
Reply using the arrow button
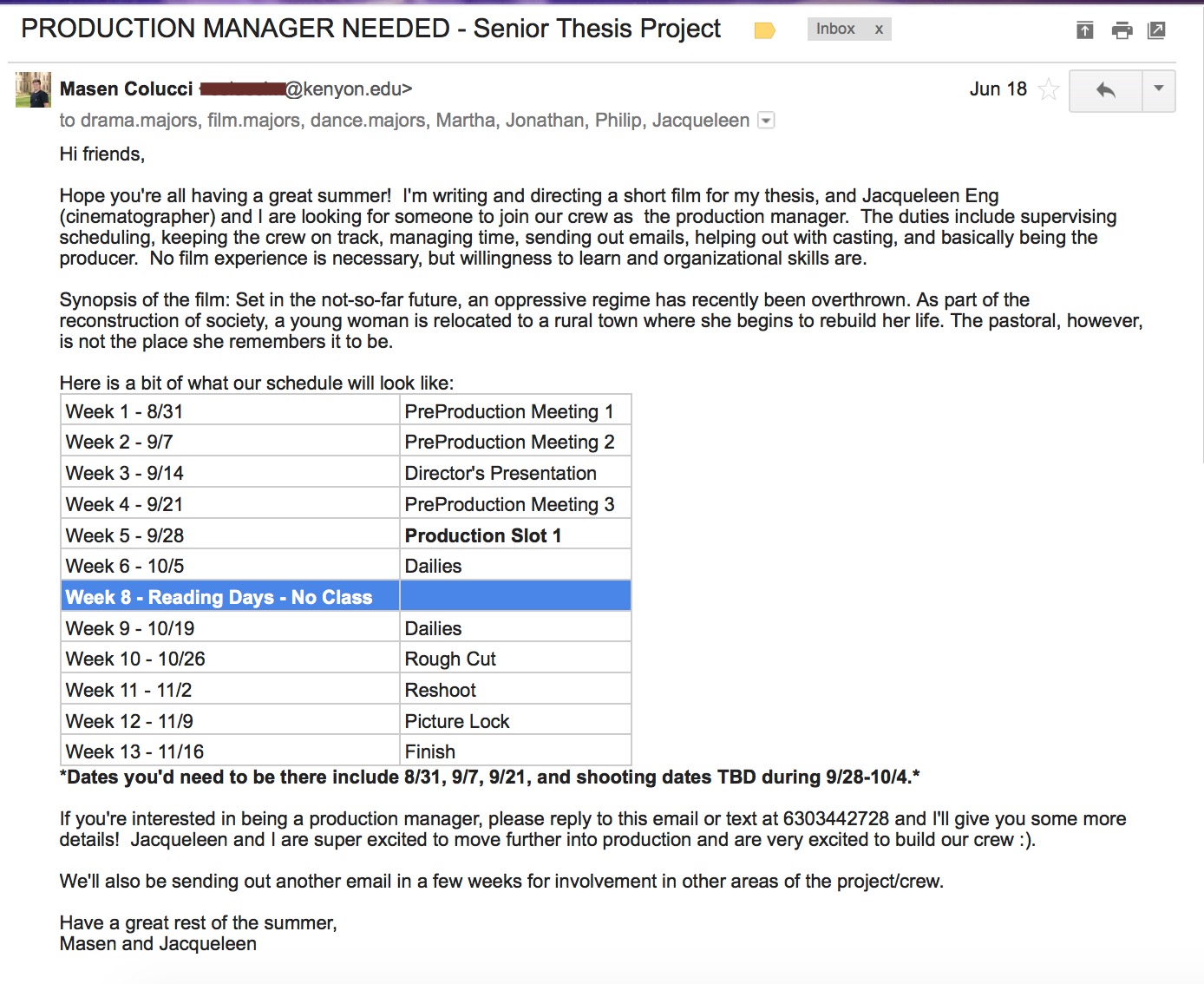pyautogui.click(x=1105, y=90)
